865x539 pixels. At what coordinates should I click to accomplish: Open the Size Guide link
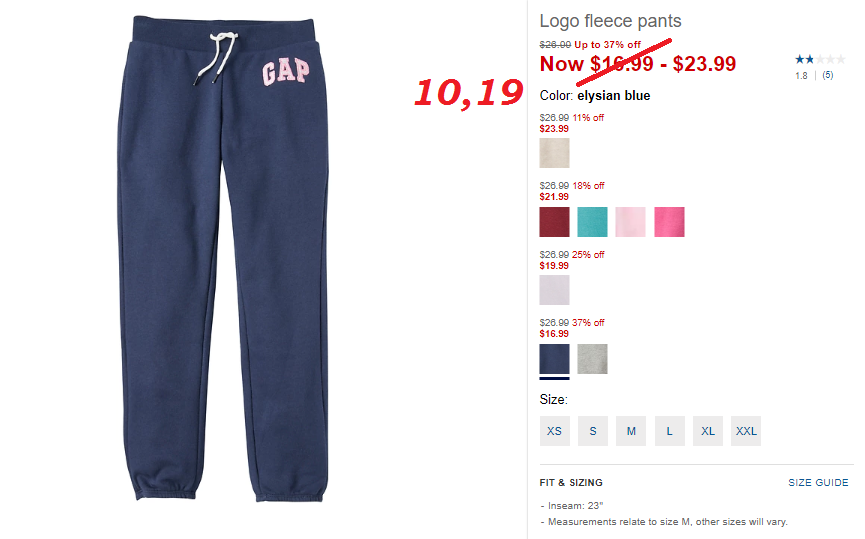tap(818, 483)
